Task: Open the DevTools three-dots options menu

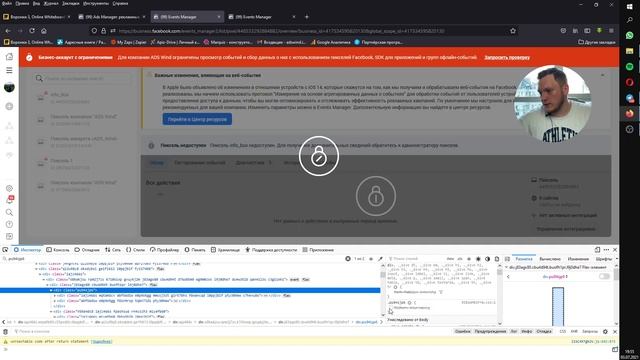Action: [x=606, y=250]
